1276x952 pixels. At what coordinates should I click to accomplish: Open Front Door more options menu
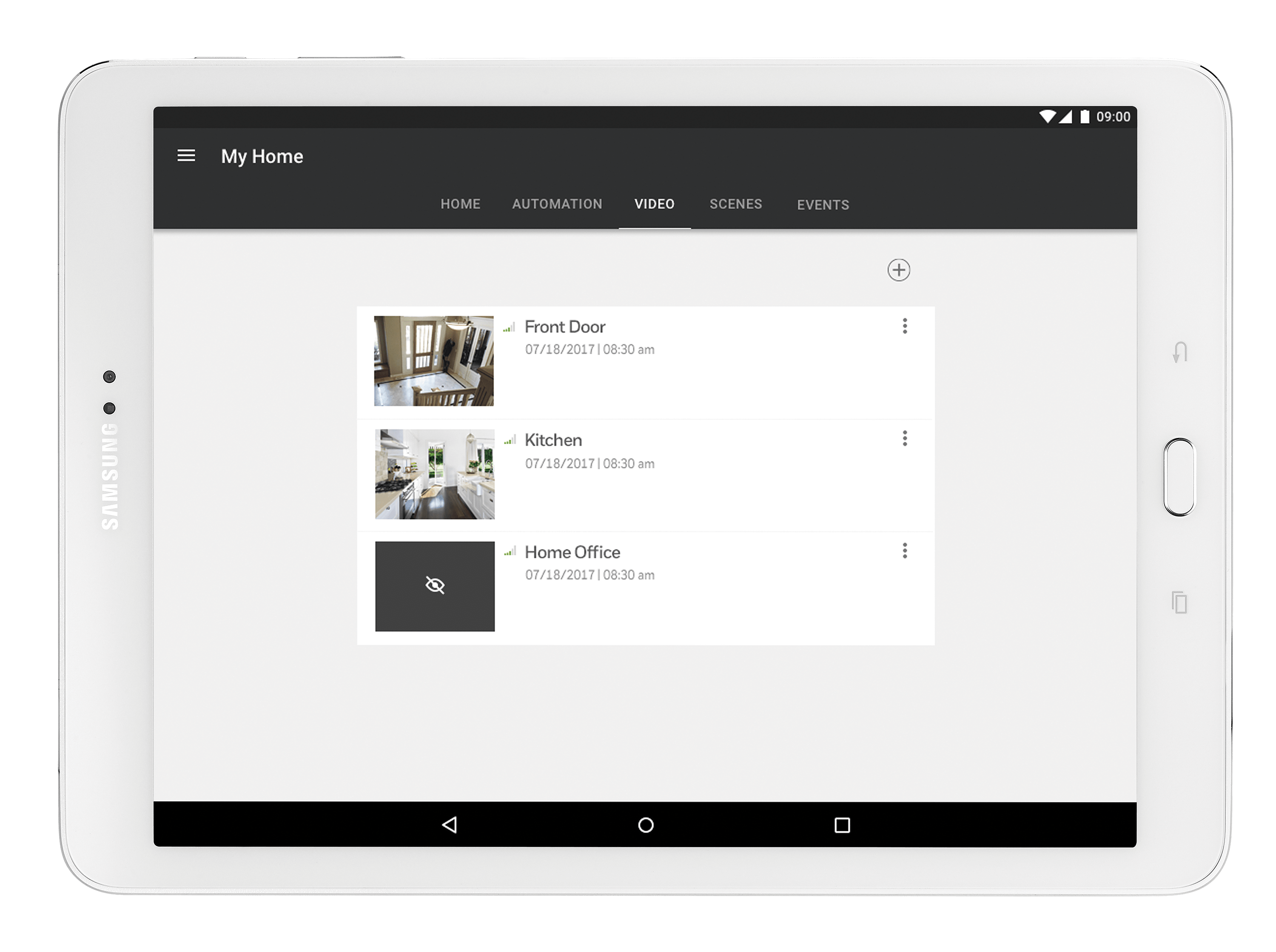pyautogui.click(x=904, y=326)
